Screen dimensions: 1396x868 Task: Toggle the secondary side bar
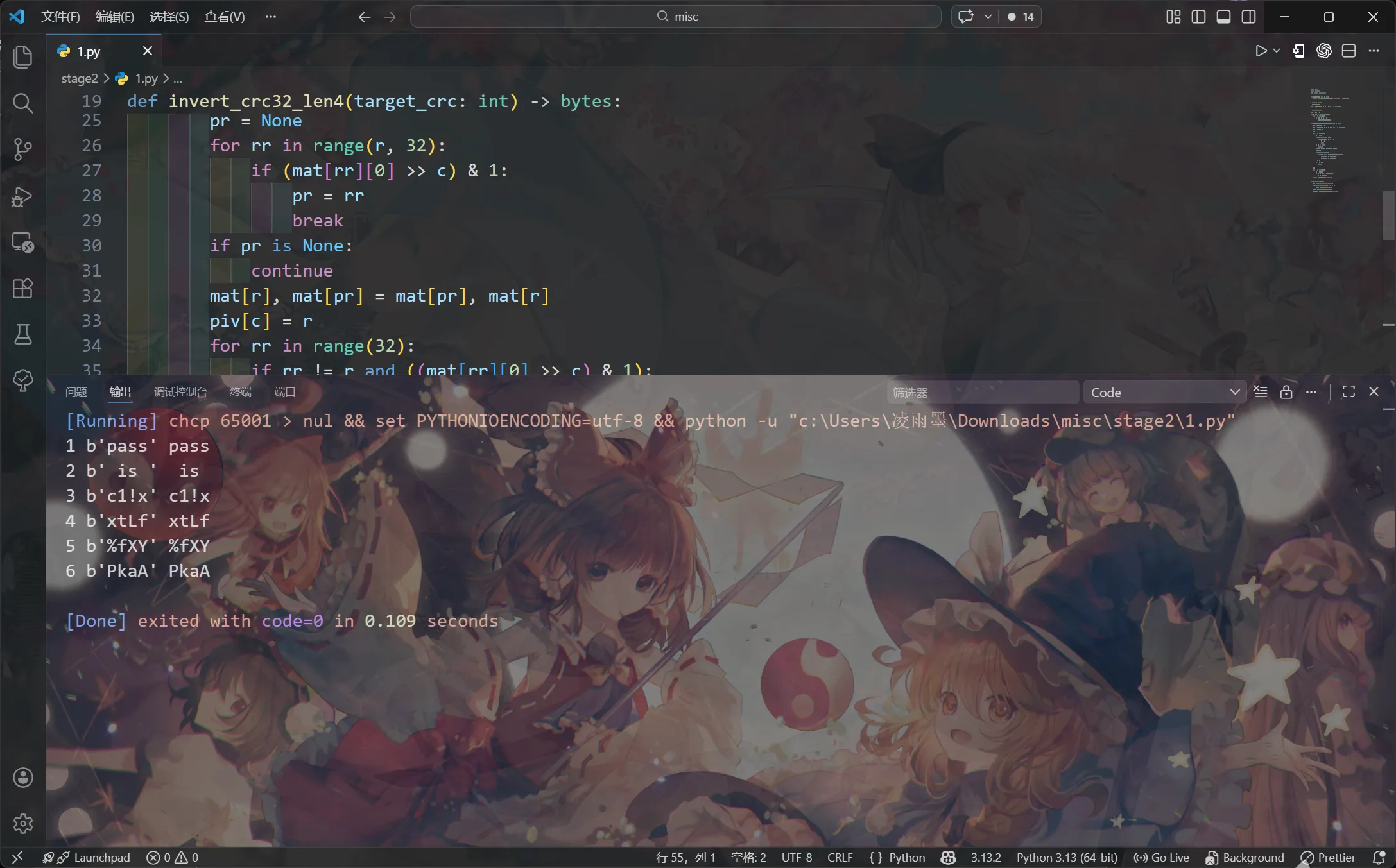click(x=1248, y=17)
